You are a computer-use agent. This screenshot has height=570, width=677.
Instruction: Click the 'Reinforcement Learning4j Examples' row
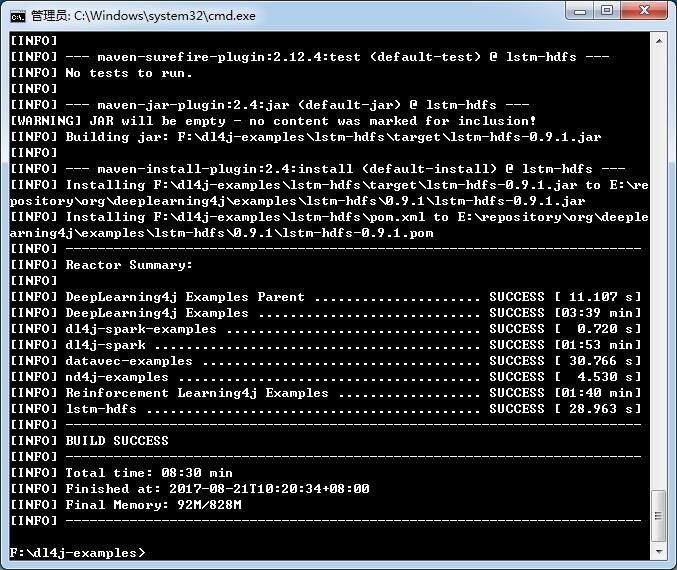coord(326,393)
